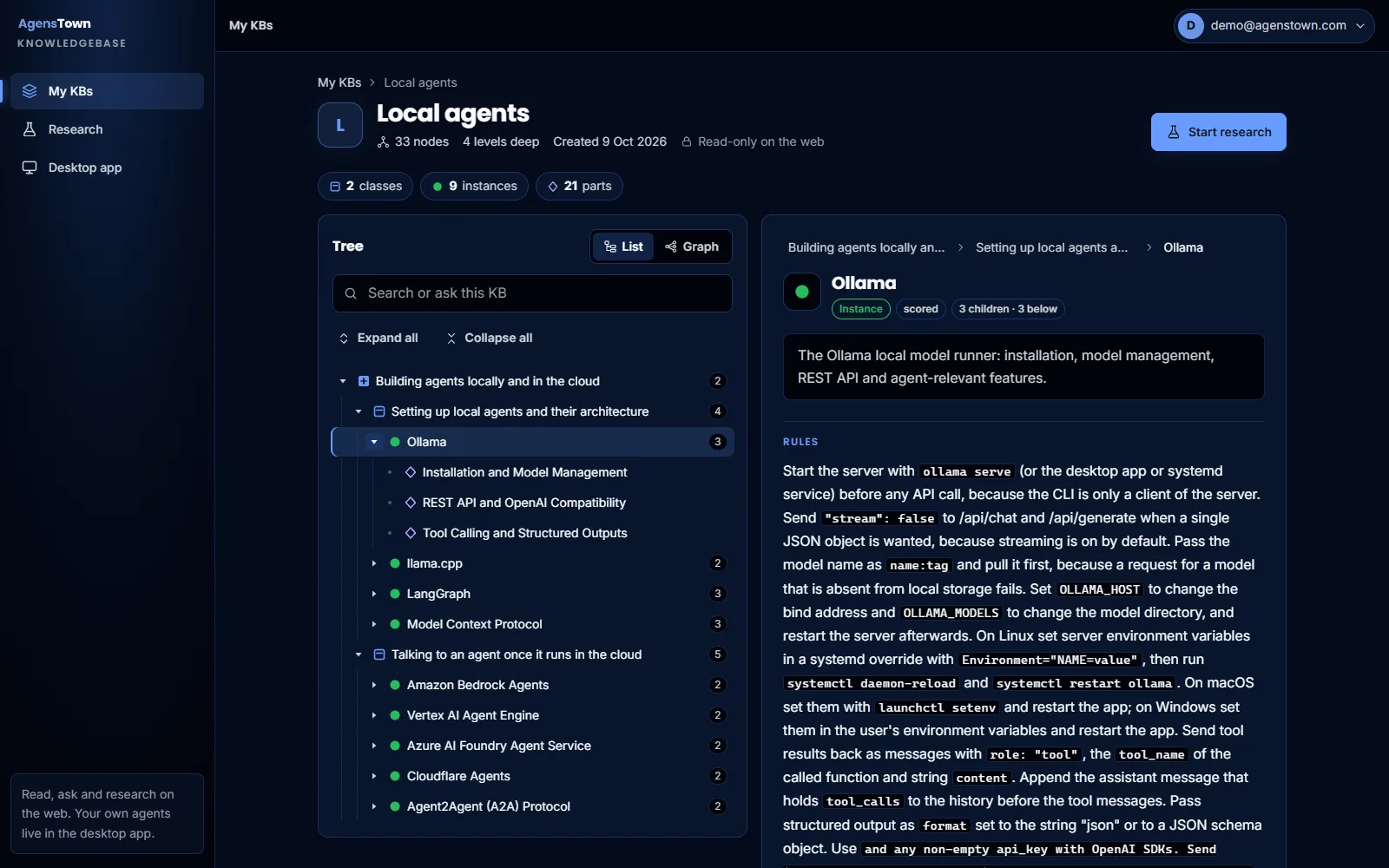Select Installation and Model Management part
Viewport: 1389px width, 868px height.
click(x=532, y=472)
